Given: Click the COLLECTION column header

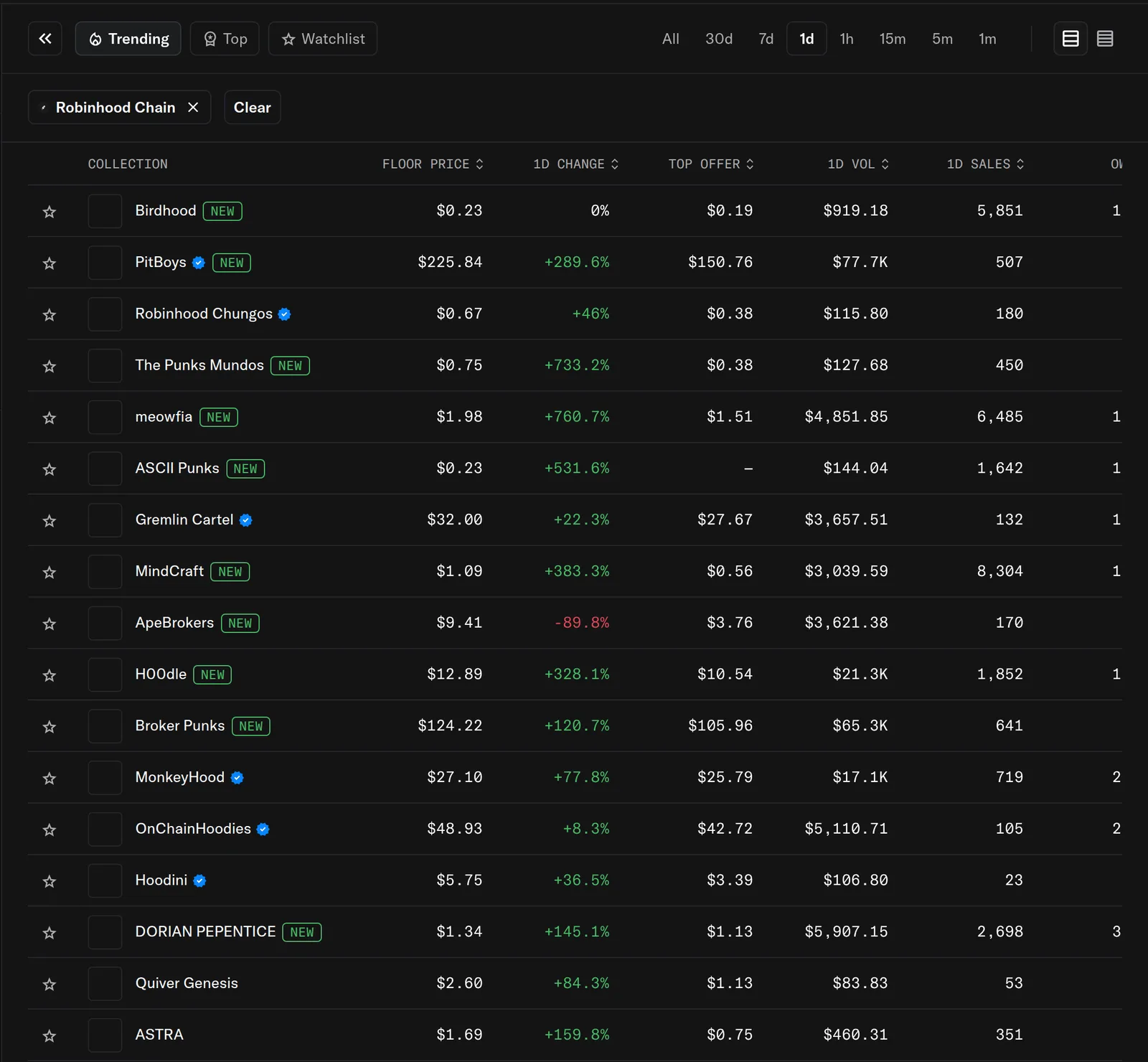Looking at the screenshot, I should click(x=128, y=164).
